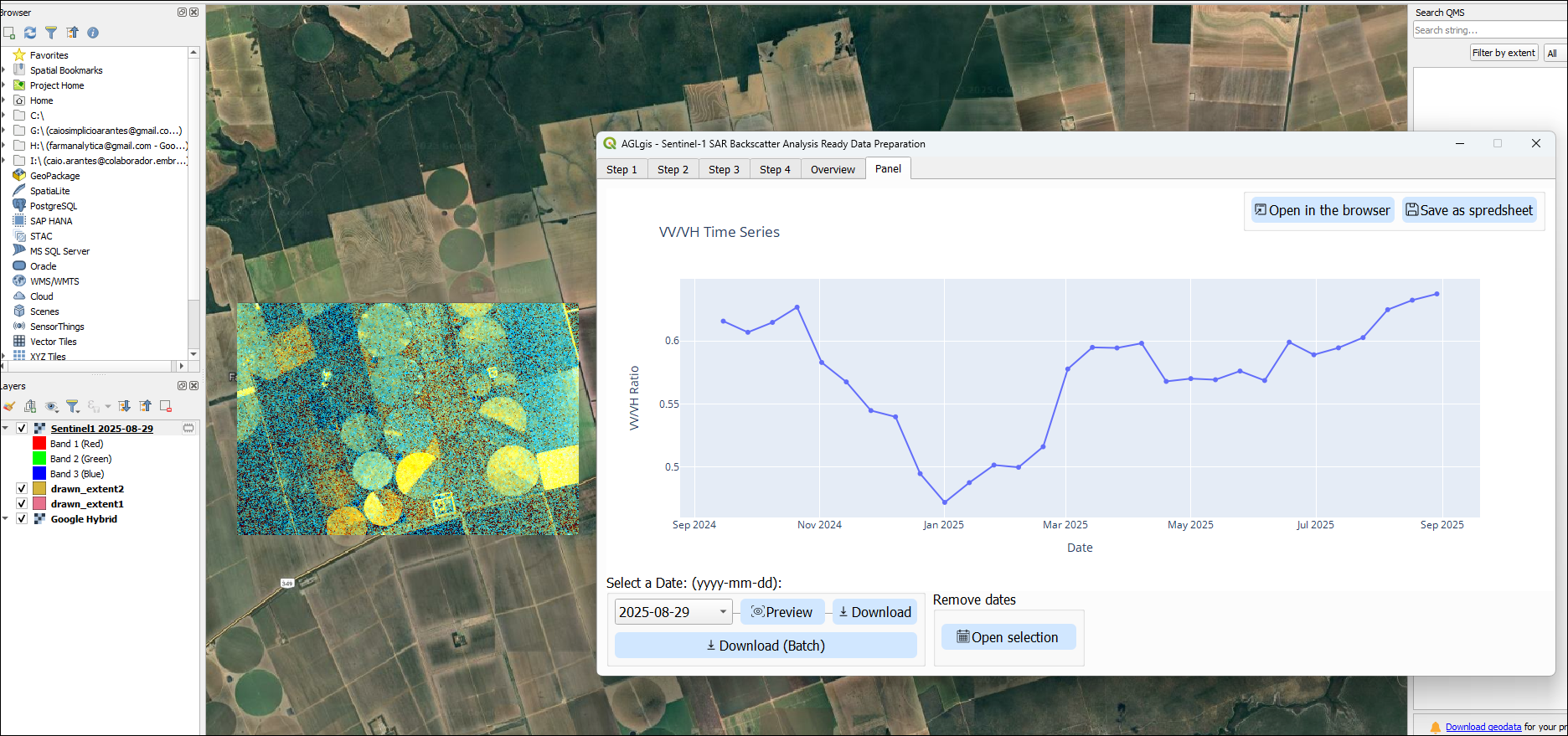
Task: Open the Download geodata link
Action: (1483, 727)
